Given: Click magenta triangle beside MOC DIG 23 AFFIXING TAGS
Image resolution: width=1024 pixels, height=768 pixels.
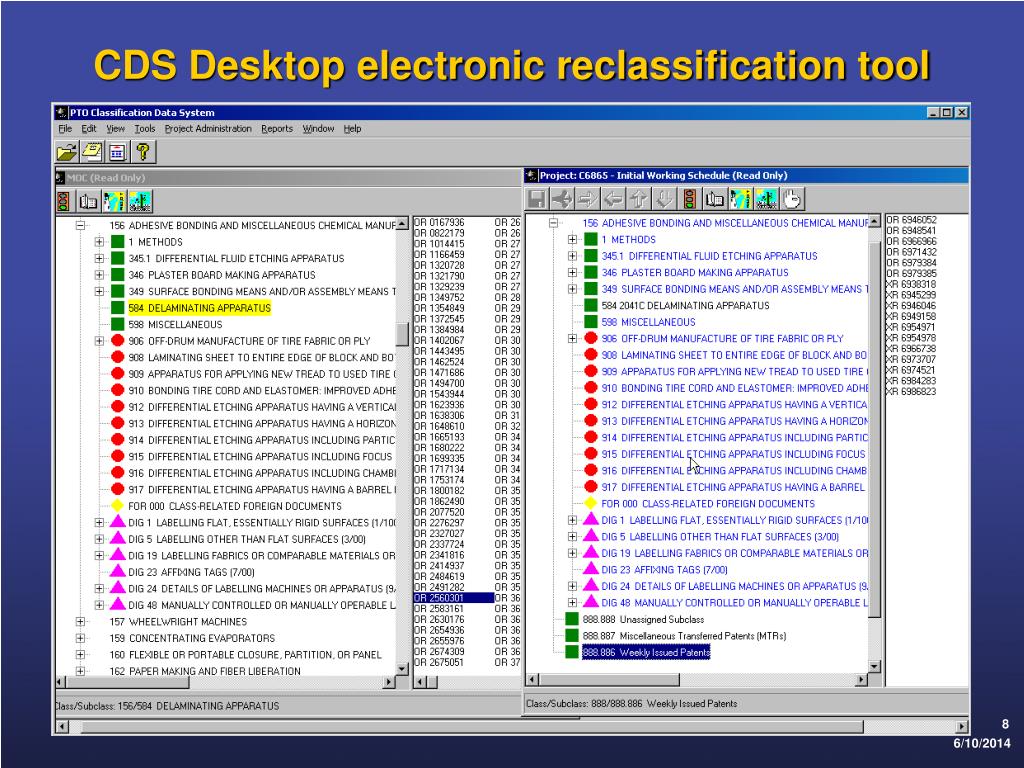Looking at the screenshot, I should pyautogui.click(x=118, y=571).
